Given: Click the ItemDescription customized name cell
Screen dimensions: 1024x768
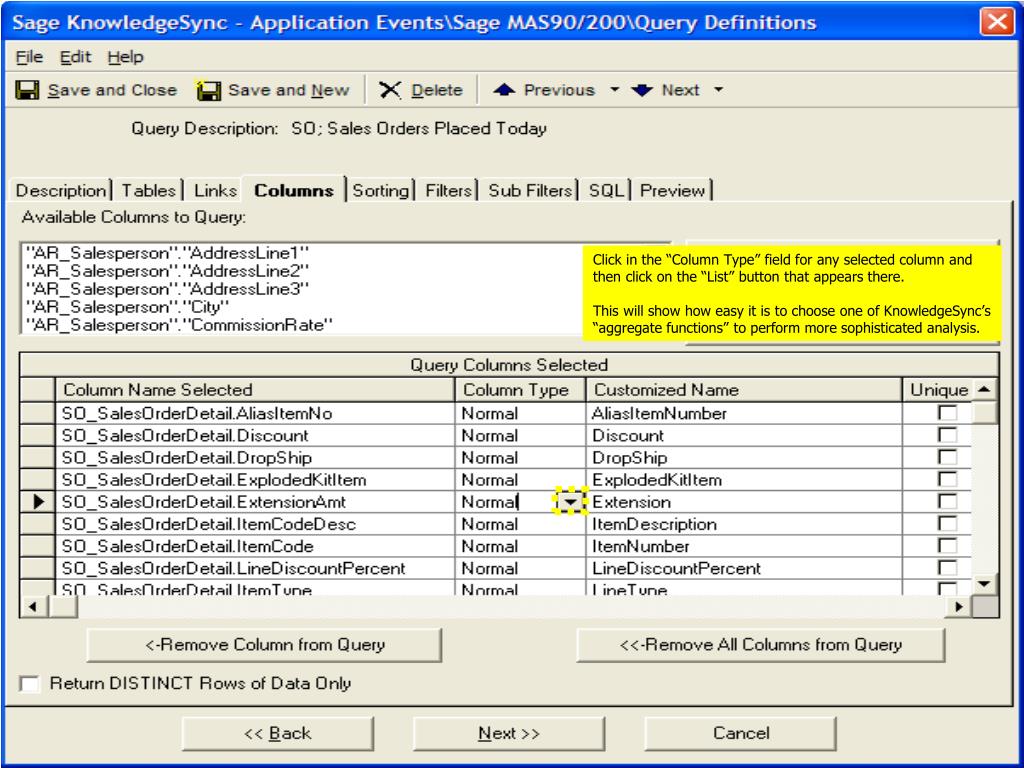Looking at the screenshot, I should tap(744, 524).
